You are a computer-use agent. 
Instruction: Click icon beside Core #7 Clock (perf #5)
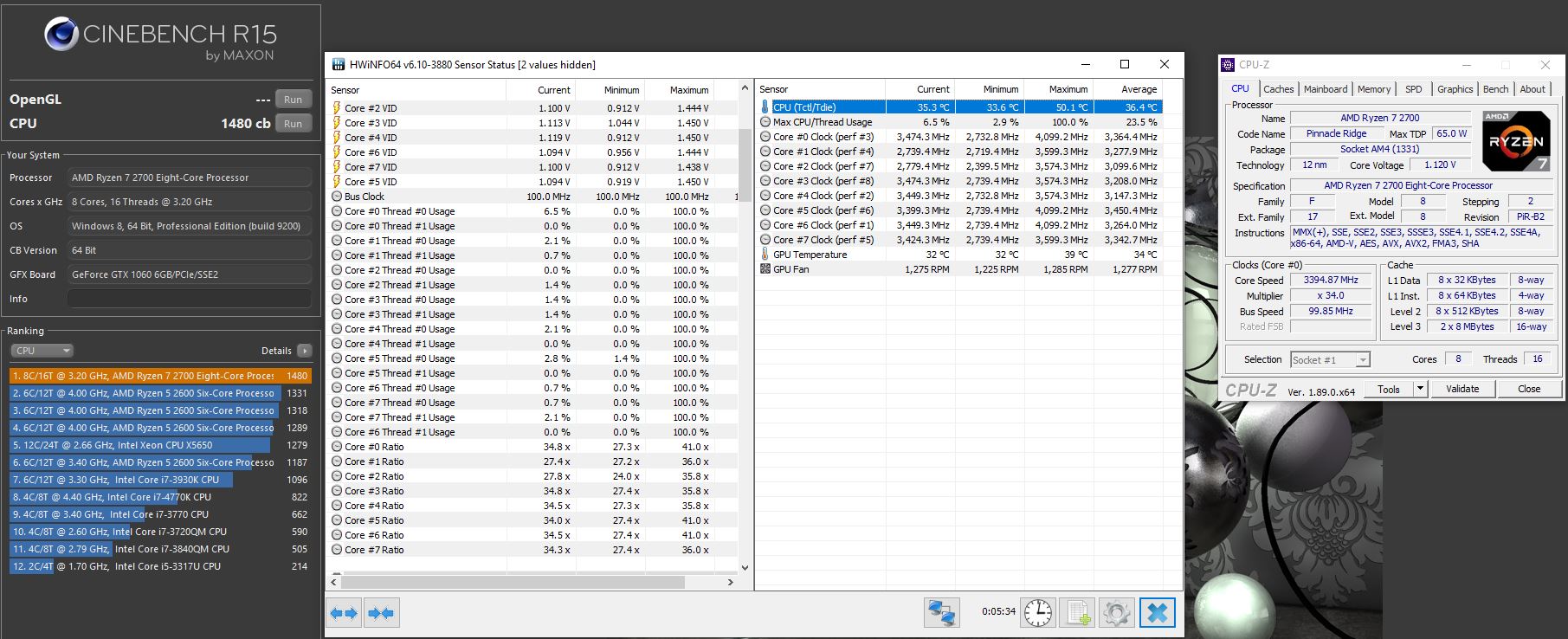point(765,240)
